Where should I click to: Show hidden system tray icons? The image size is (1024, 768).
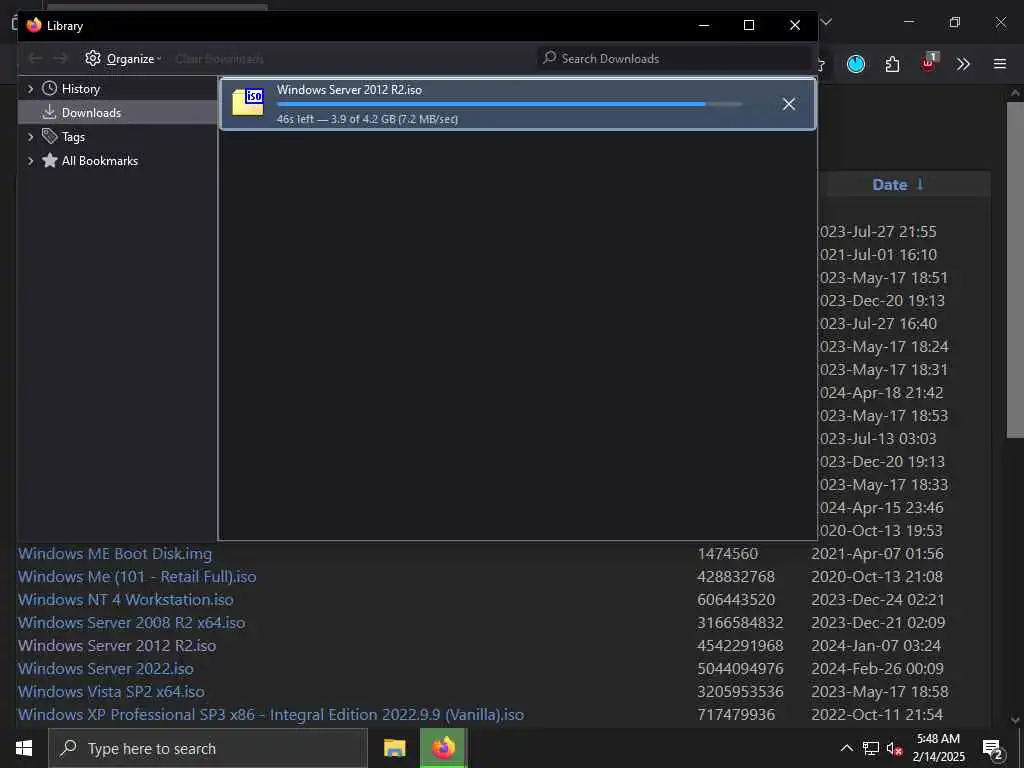[846, 748]
